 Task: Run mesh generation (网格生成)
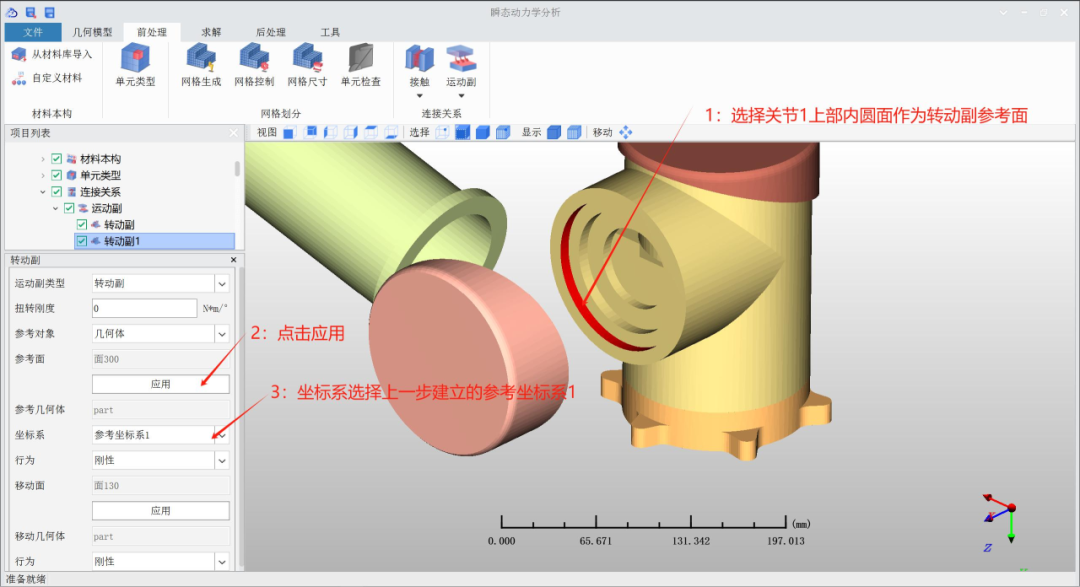pos(201,65)
